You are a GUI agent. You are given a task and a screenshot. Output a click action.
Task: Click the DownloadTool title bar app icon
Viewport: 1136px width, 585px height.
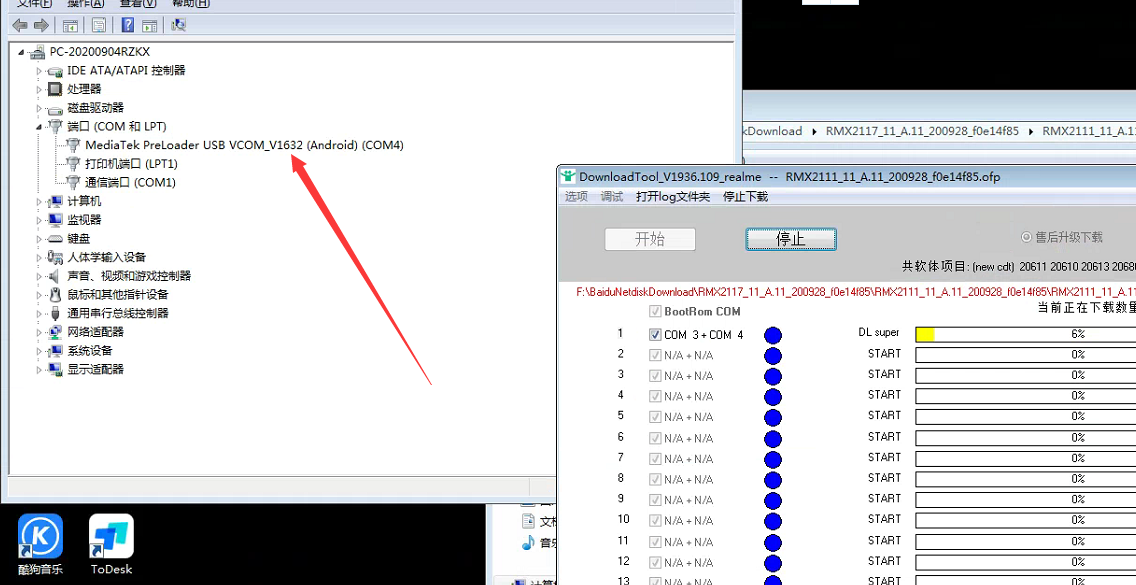point(569,176)
